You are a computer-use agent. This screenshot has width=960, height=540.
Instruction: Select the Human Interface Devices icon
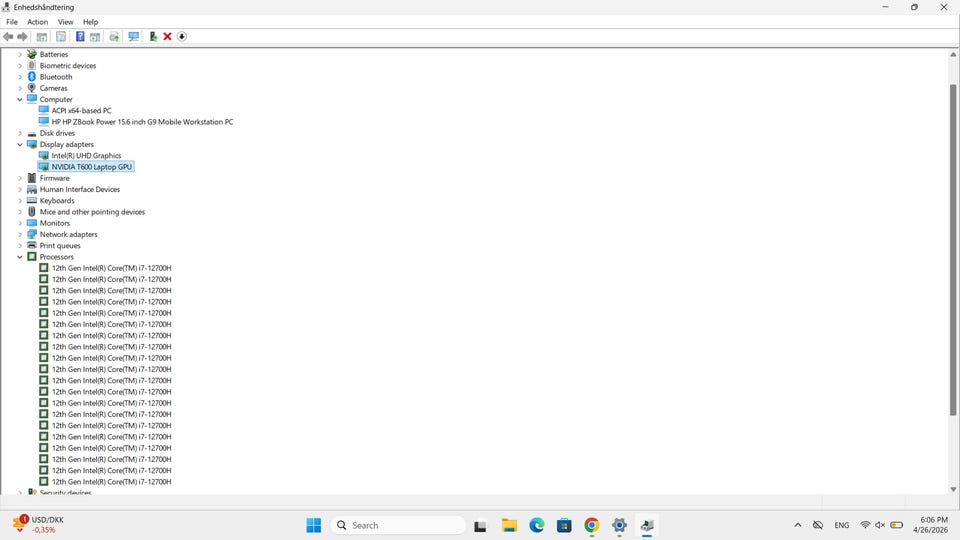click(x=32, y=189)
